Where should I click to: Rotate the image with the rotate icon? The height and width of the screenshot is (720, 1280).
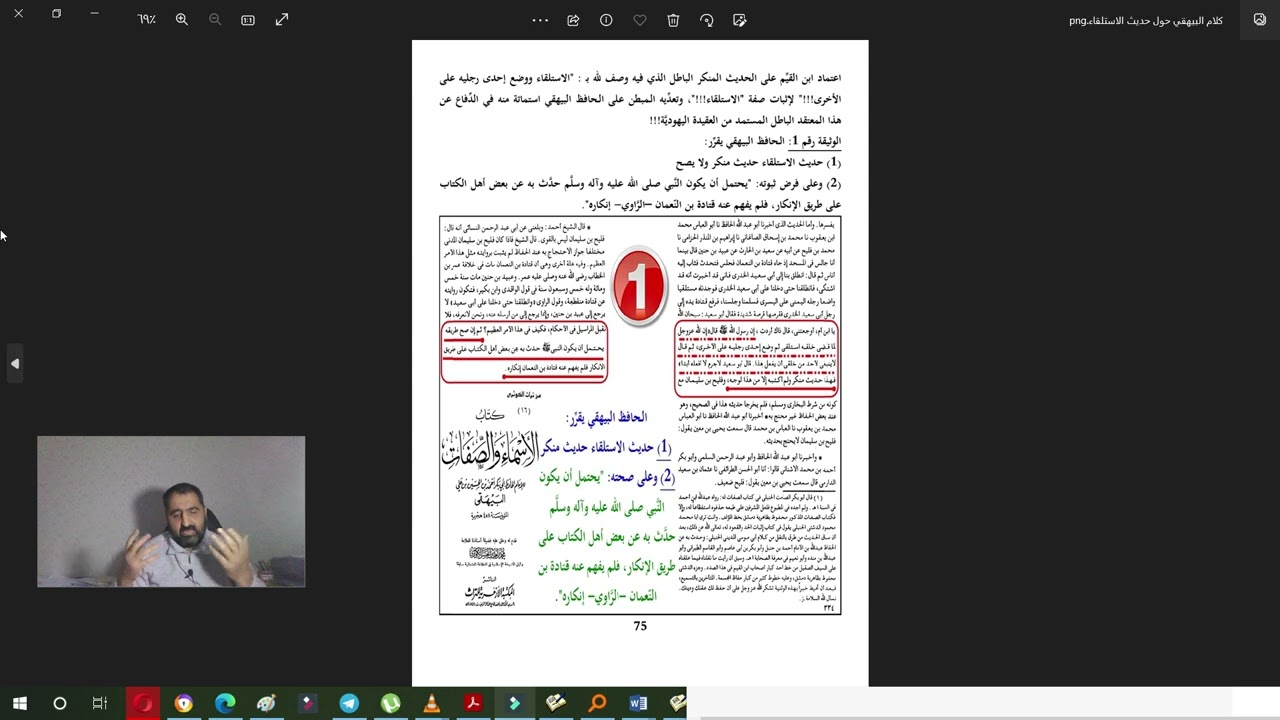pos(707,20)
